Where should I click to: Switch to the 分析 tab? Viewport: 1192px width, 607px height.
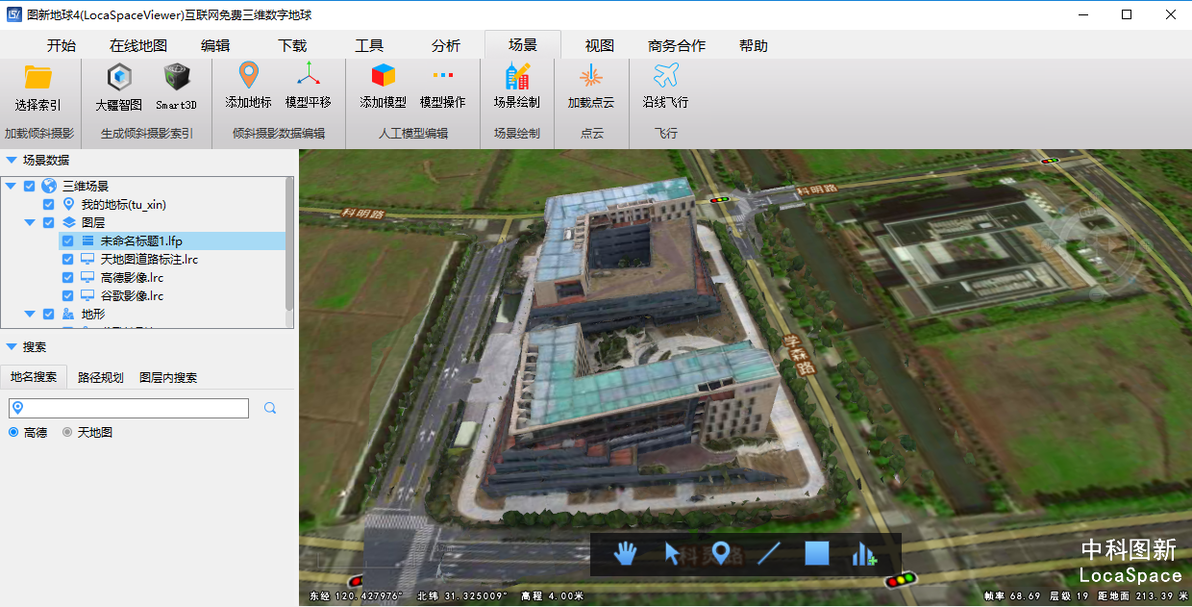[x=446, y=46]
